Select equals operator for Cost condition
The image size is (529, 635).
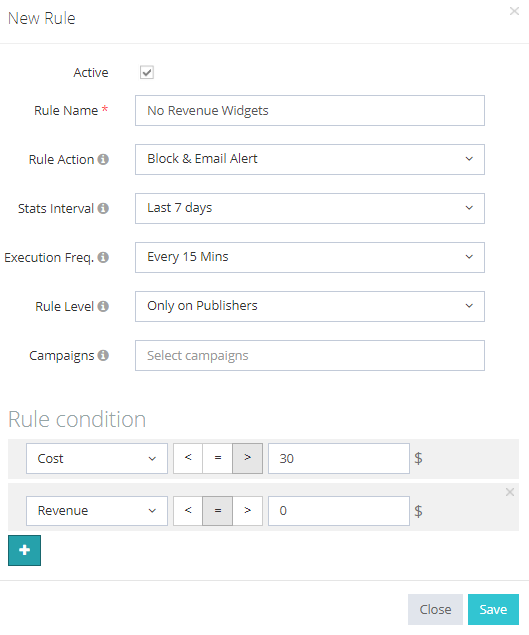point(218,458)
